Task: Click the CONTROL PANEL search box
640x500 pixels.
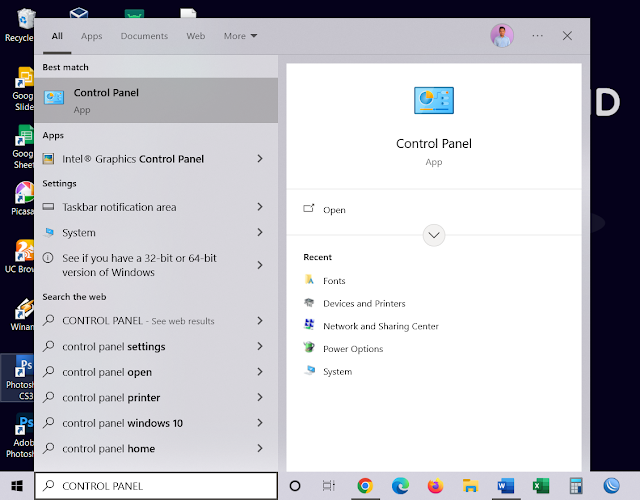Action: pyautogui.click(x=156, y=486)
